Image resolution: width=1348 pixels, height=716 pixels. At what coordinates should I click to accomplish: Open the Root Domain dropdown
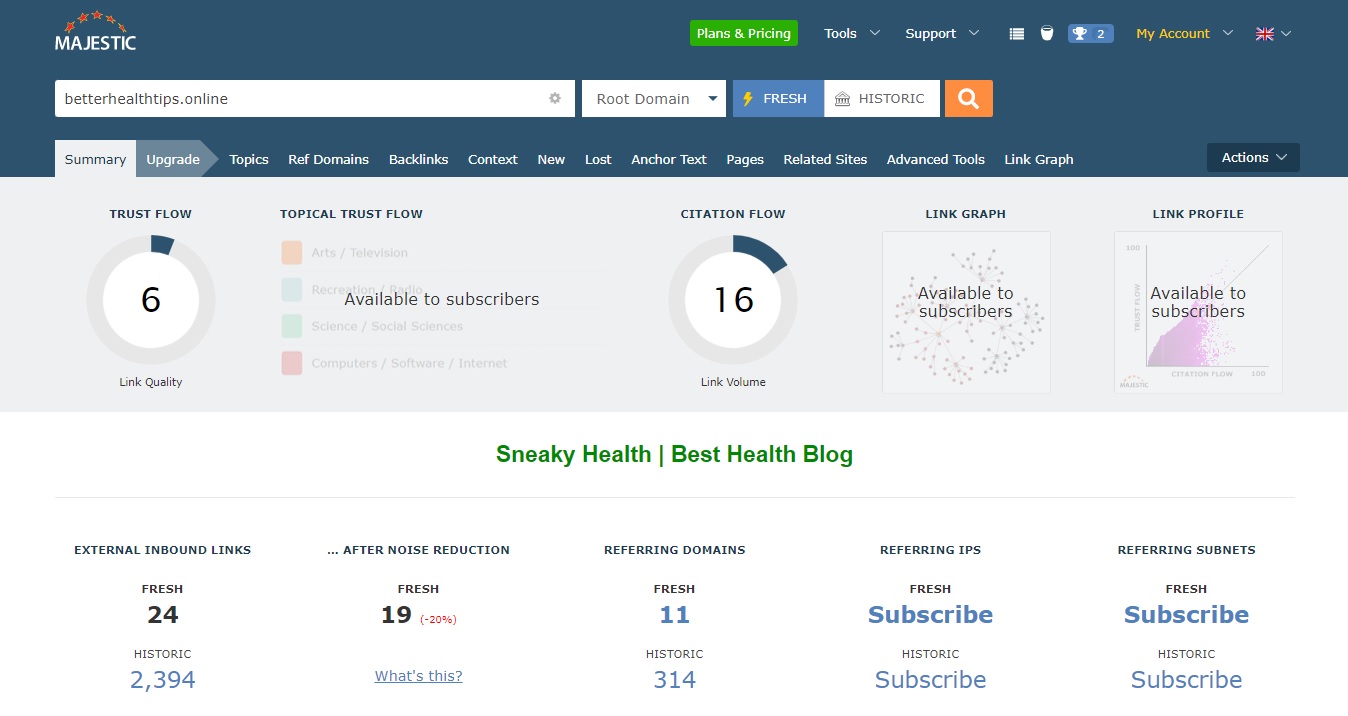point(654,98)
